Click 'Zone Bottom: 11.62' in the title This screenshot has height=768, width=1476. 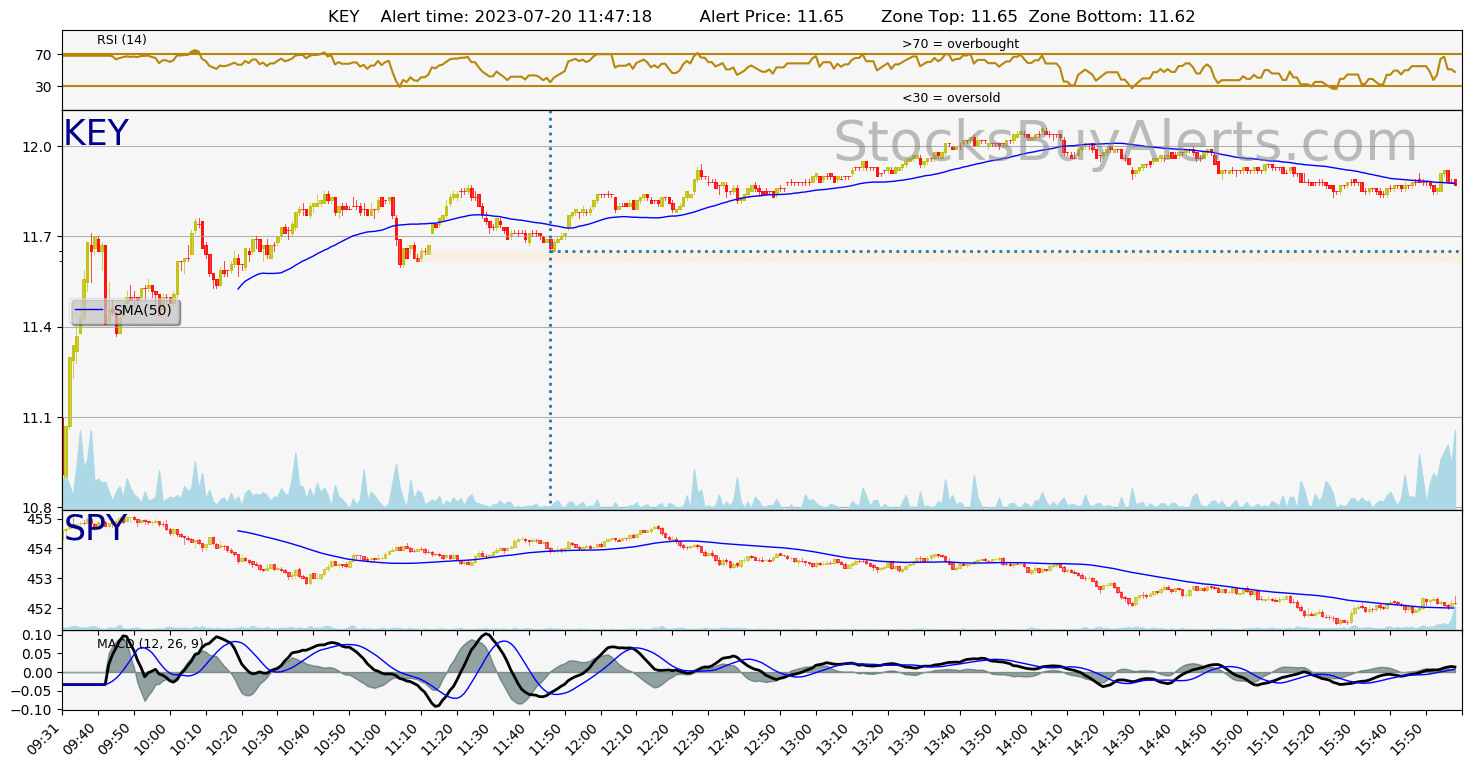pos(1112,17)
